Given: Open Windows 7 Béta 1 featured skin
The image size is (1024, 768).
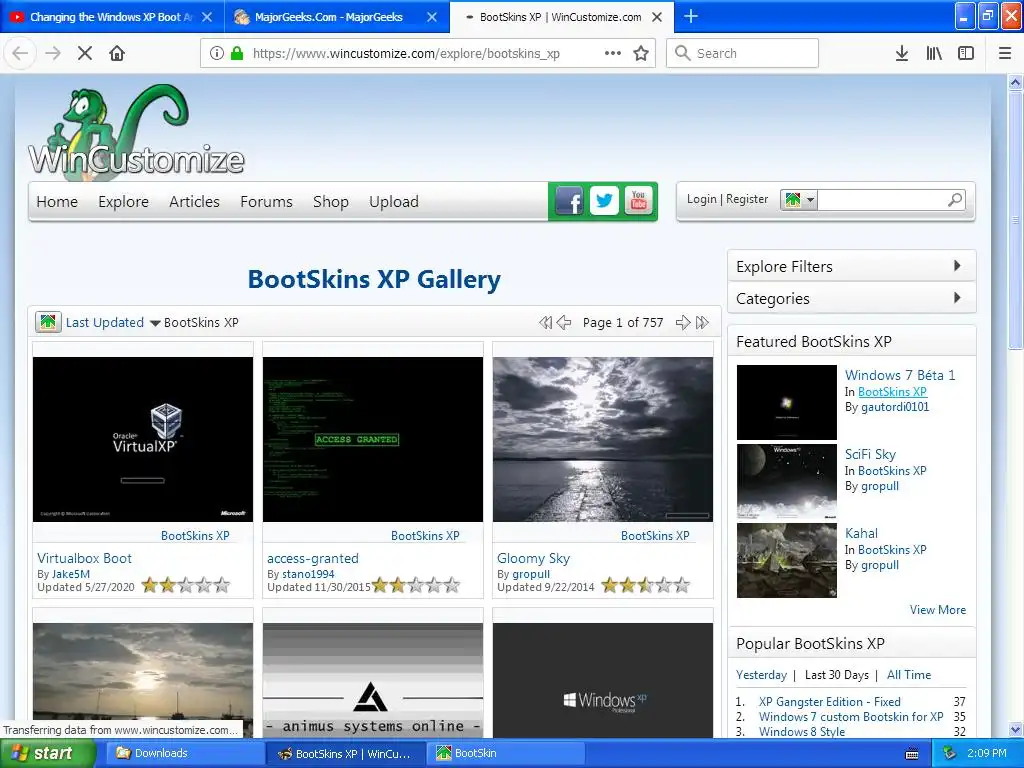Looking at the screenshot, I should click(x=900, y=375).
